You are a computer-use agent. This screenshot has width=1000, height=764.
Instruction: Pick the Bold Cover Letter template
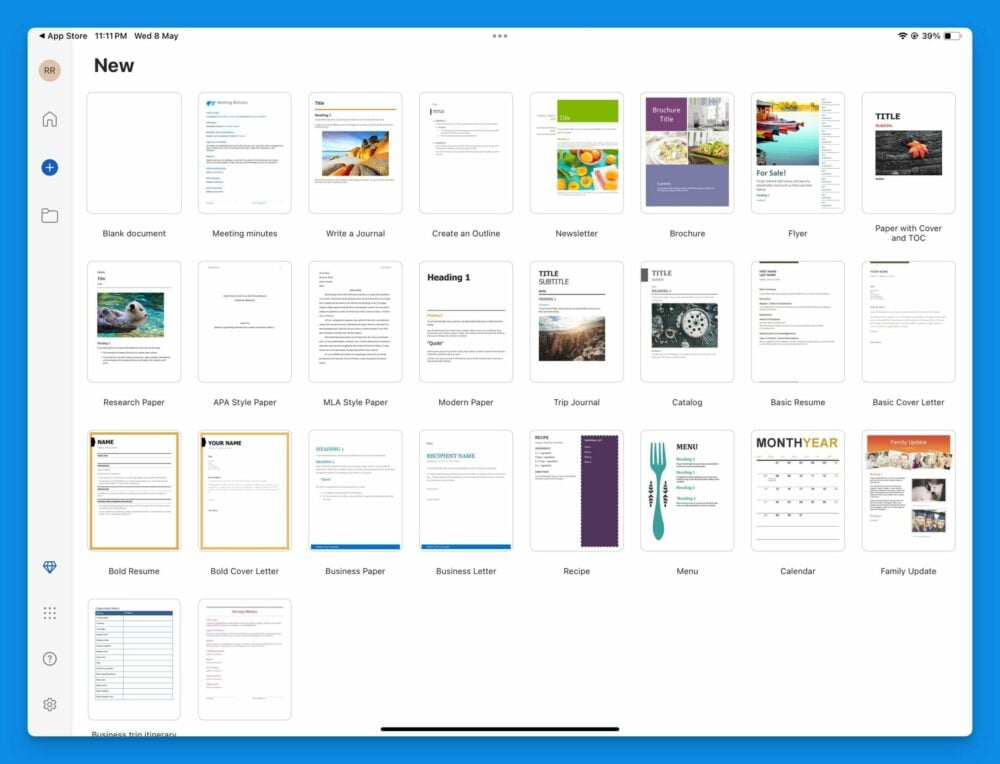coord(245,490)
